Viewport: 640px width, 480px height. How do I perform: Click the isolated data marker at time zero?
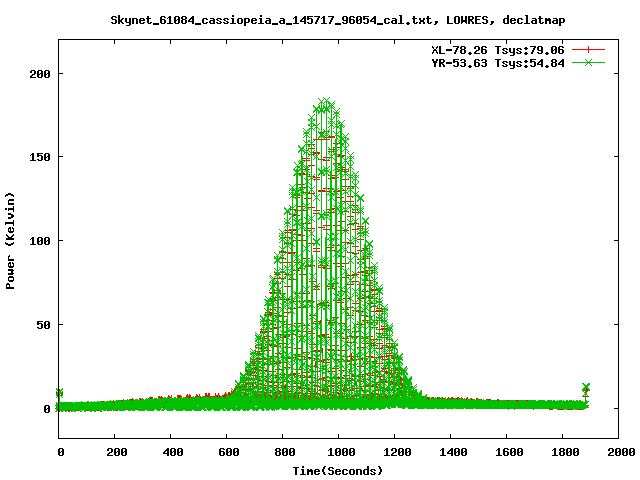point(60,393)
